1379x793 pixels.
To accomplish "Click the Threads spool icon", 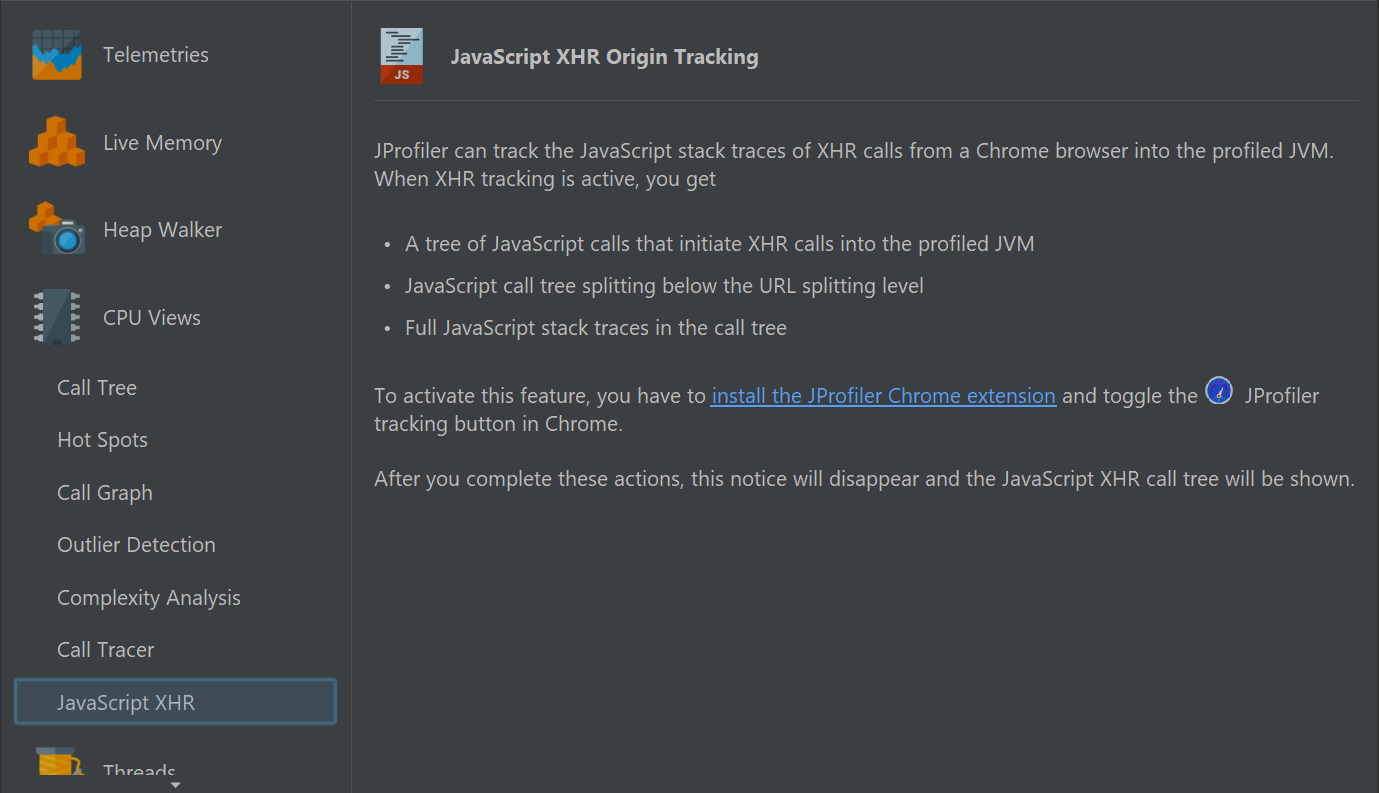I will (59, 762).
